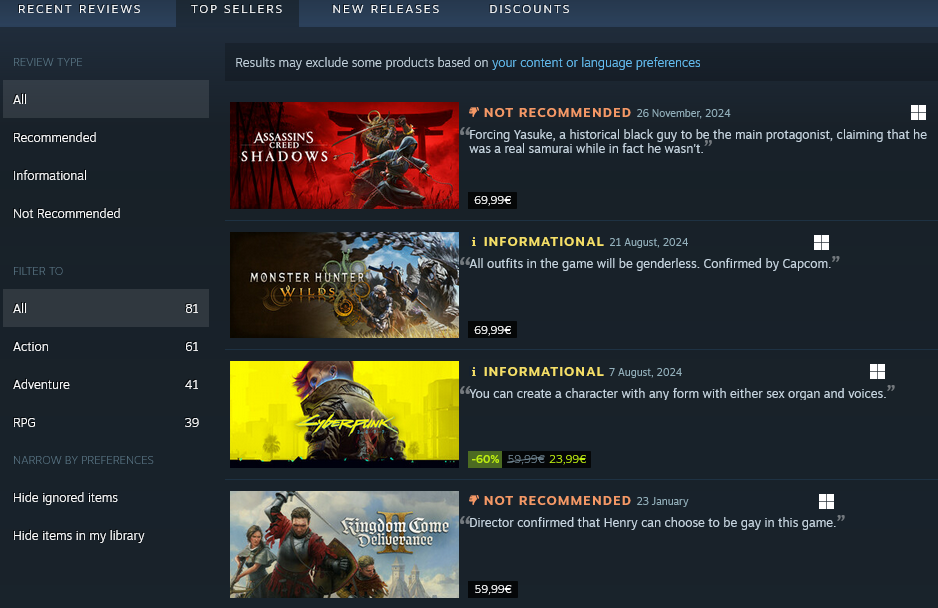Filter to the Action genre
The height and width of the screenshot is (608, 938).
click(106, 346)
